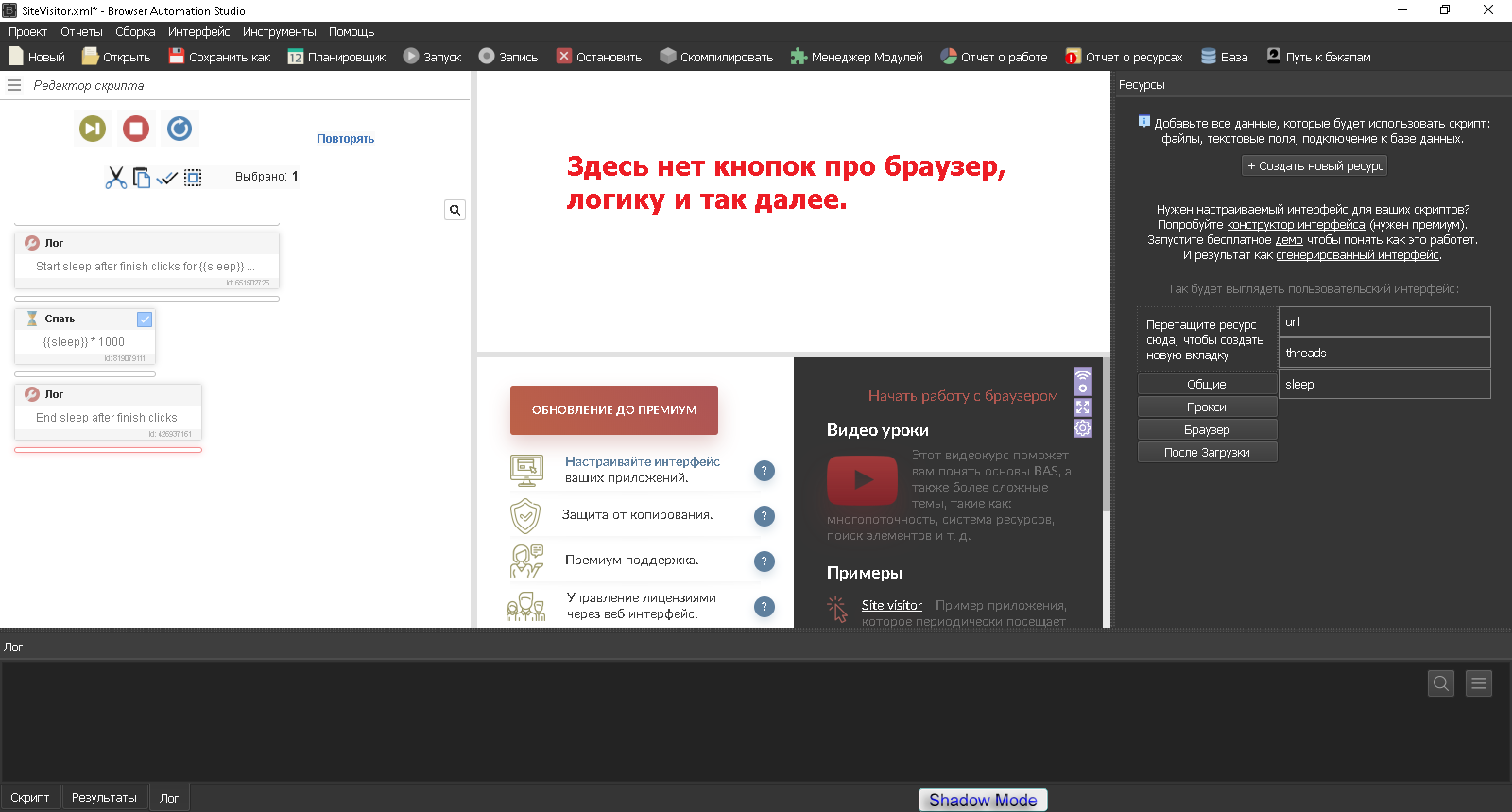Screen dimensions: 1512x812
Task: Click the Запись record button
Action: point(508,57)
